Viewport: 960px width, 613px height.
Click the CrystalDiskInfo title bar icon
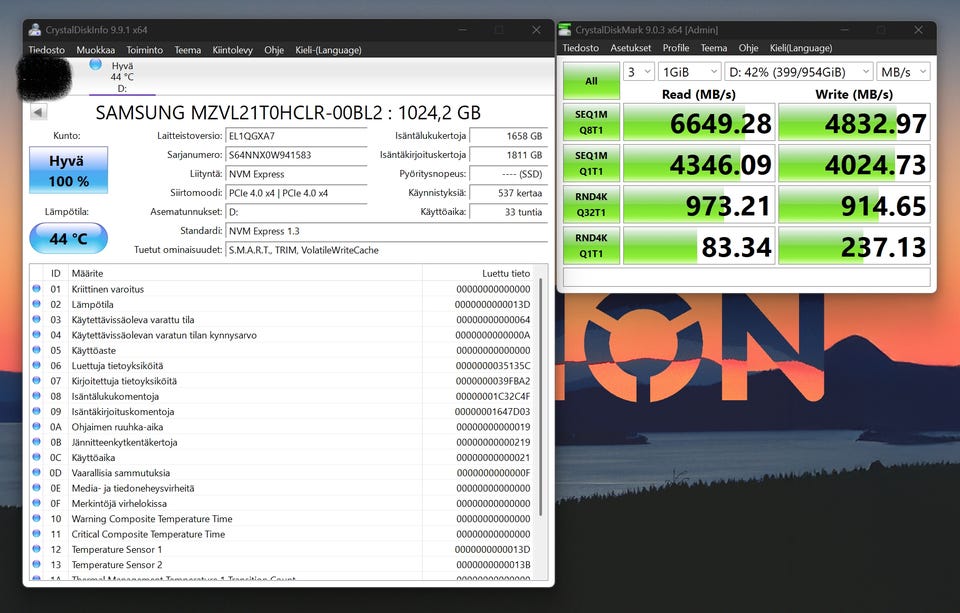35,29
